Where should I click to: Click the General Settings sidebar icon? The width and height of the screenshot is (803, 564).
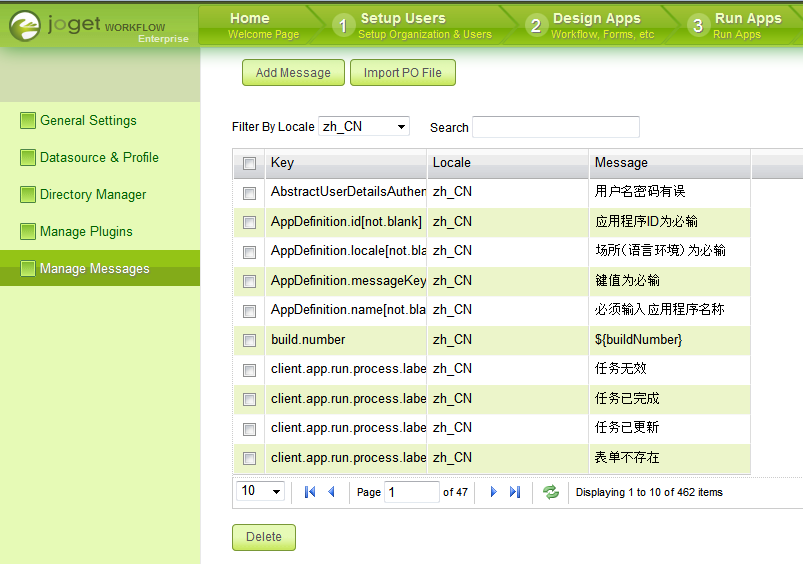28,121
